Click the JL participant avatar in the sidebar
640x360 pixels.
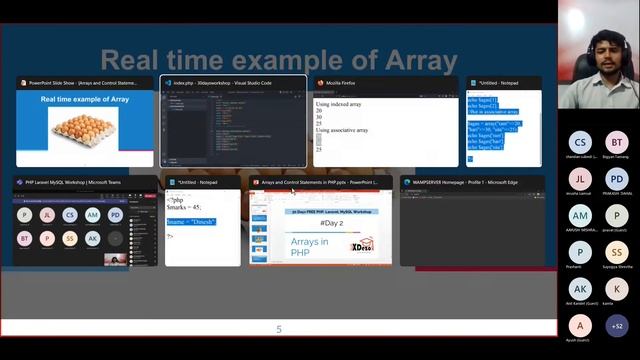(580, 179)
